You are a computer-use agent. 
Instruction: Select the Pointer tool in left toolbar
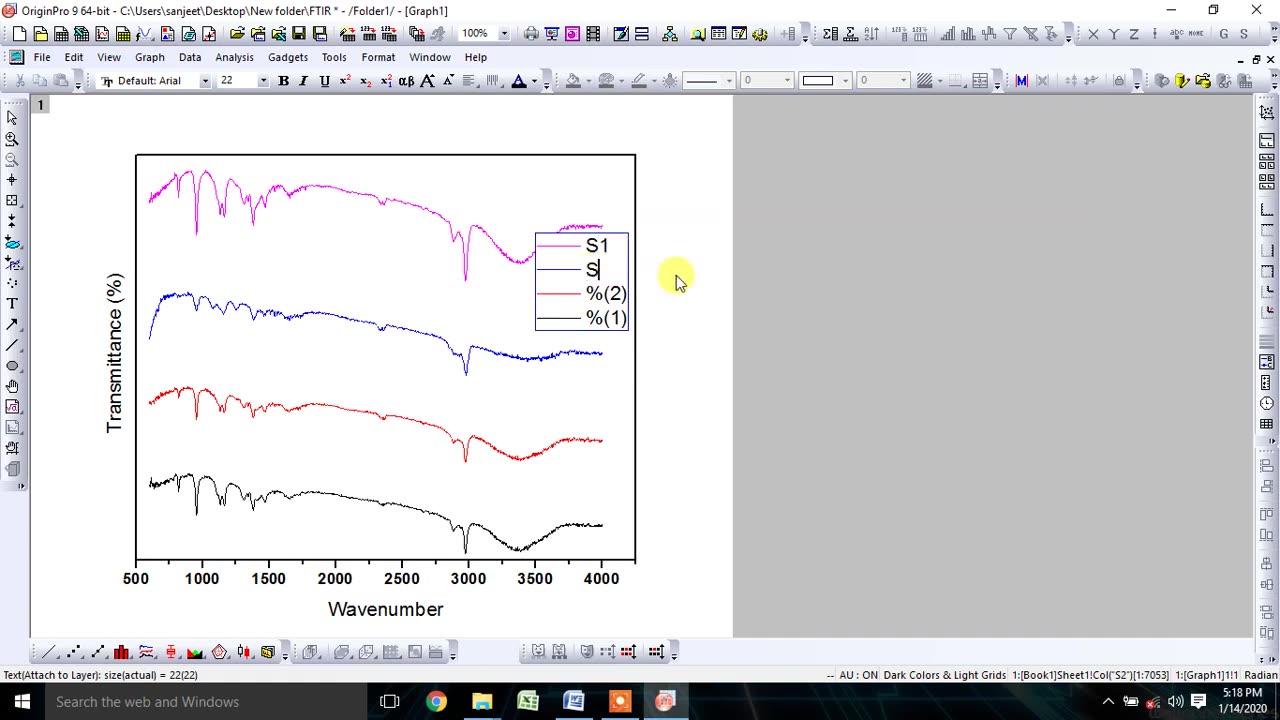tap(12, 118)
